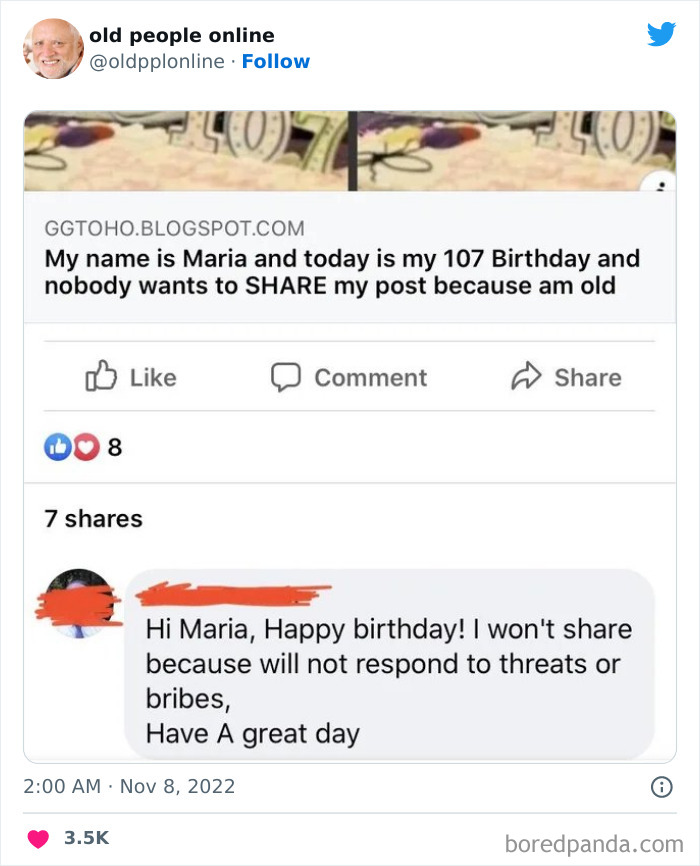Click the Twitter bird logo
Viewport: 700px width, 866px height.
[x=662, y=35]
